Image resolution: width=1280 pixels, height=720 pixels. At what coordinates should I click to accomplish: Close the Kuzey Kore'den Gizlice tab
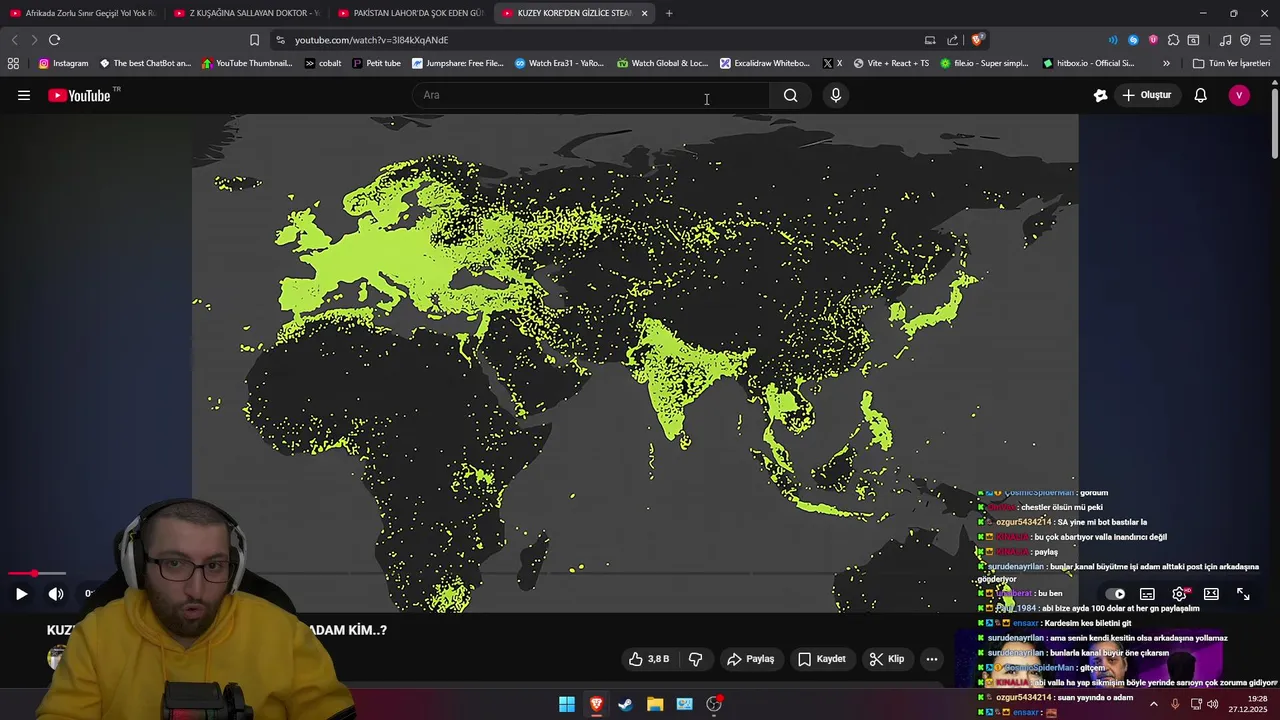click(644, 13)
